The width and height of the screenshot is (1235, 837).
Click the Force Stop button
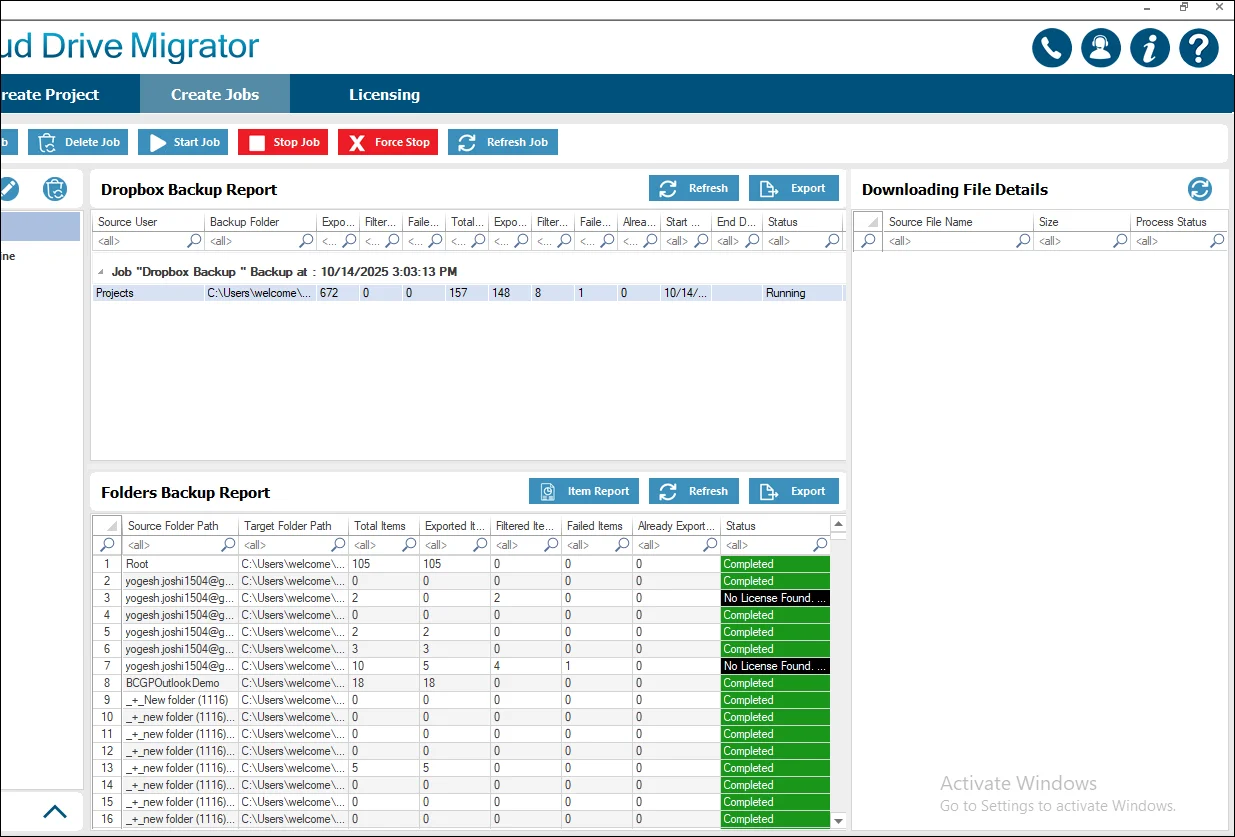click(x=388, y=142)
